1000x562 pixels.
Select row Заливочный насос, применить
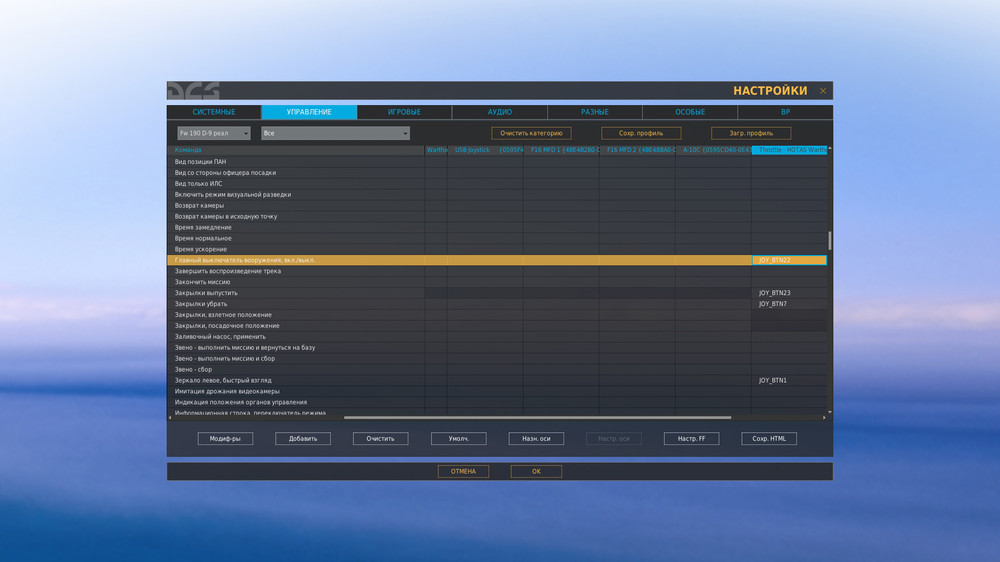click(497, 337)
